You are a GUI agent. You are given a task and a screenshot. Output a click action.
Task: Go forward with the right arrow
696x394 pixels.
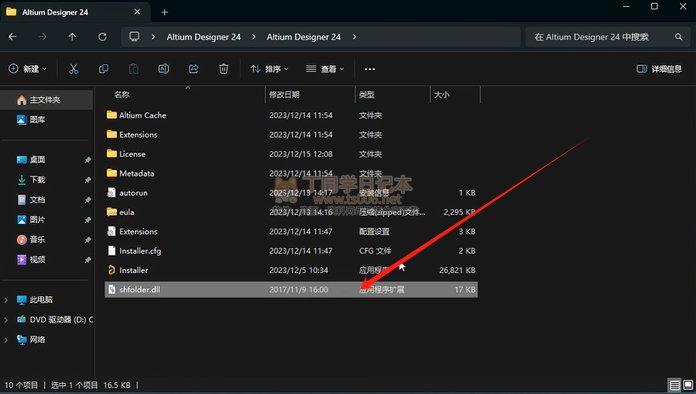coord(43,37)
